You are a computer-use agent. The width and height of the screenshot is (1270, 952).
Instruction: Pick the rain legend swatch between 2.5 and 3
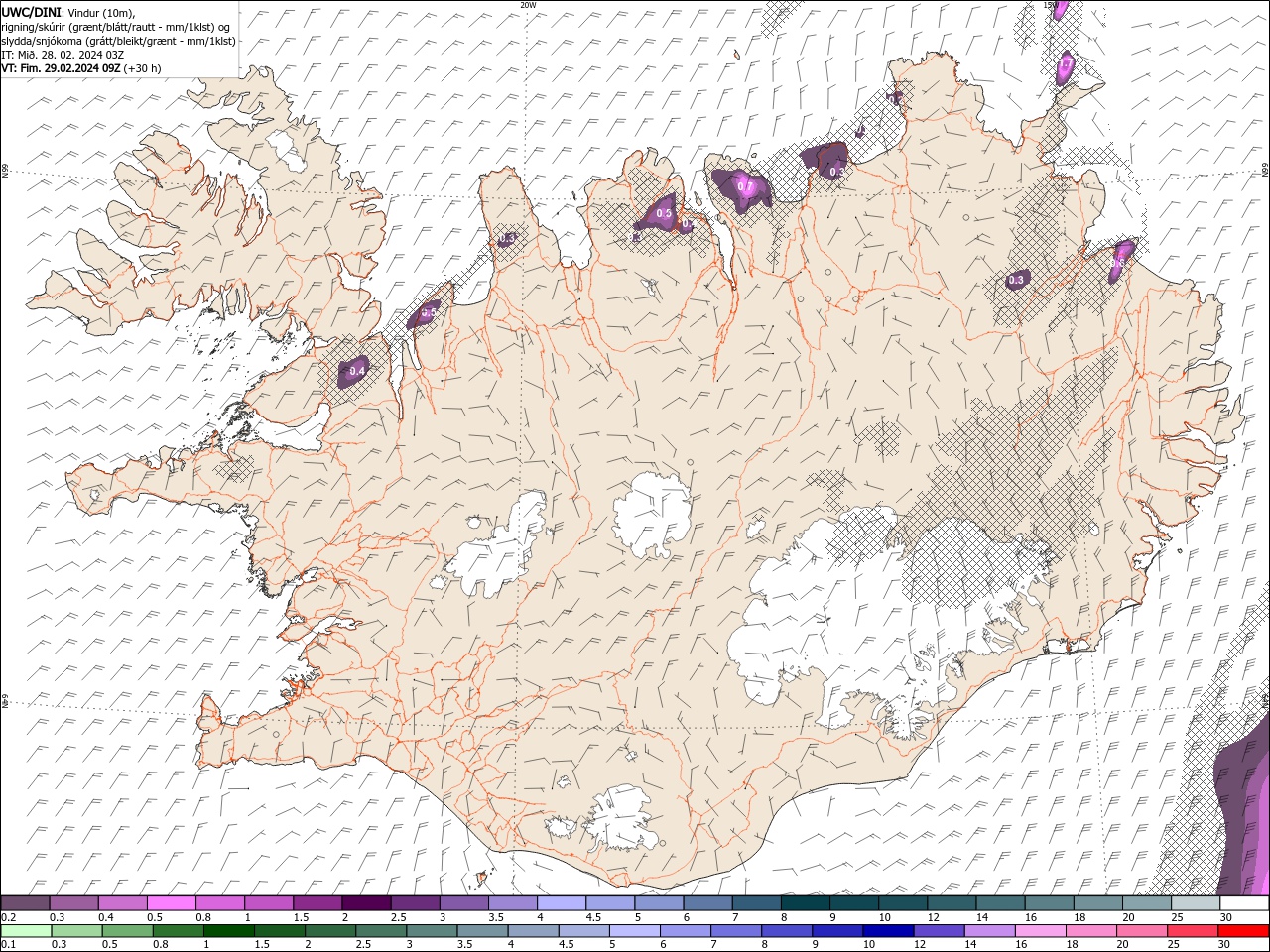[381, 931]
